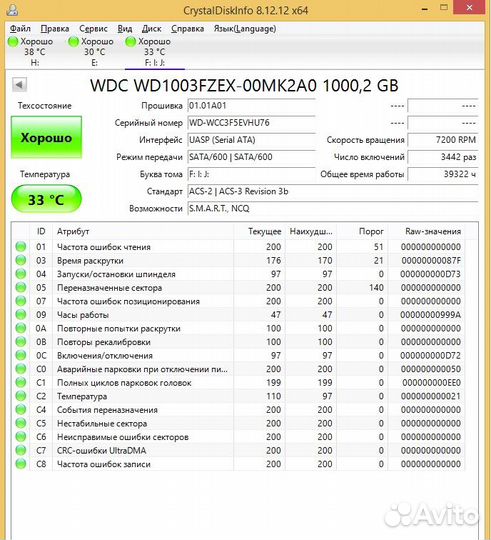The image size is (491, 540).
Task: Click the Атрибут column header
Action: point(143,231)
